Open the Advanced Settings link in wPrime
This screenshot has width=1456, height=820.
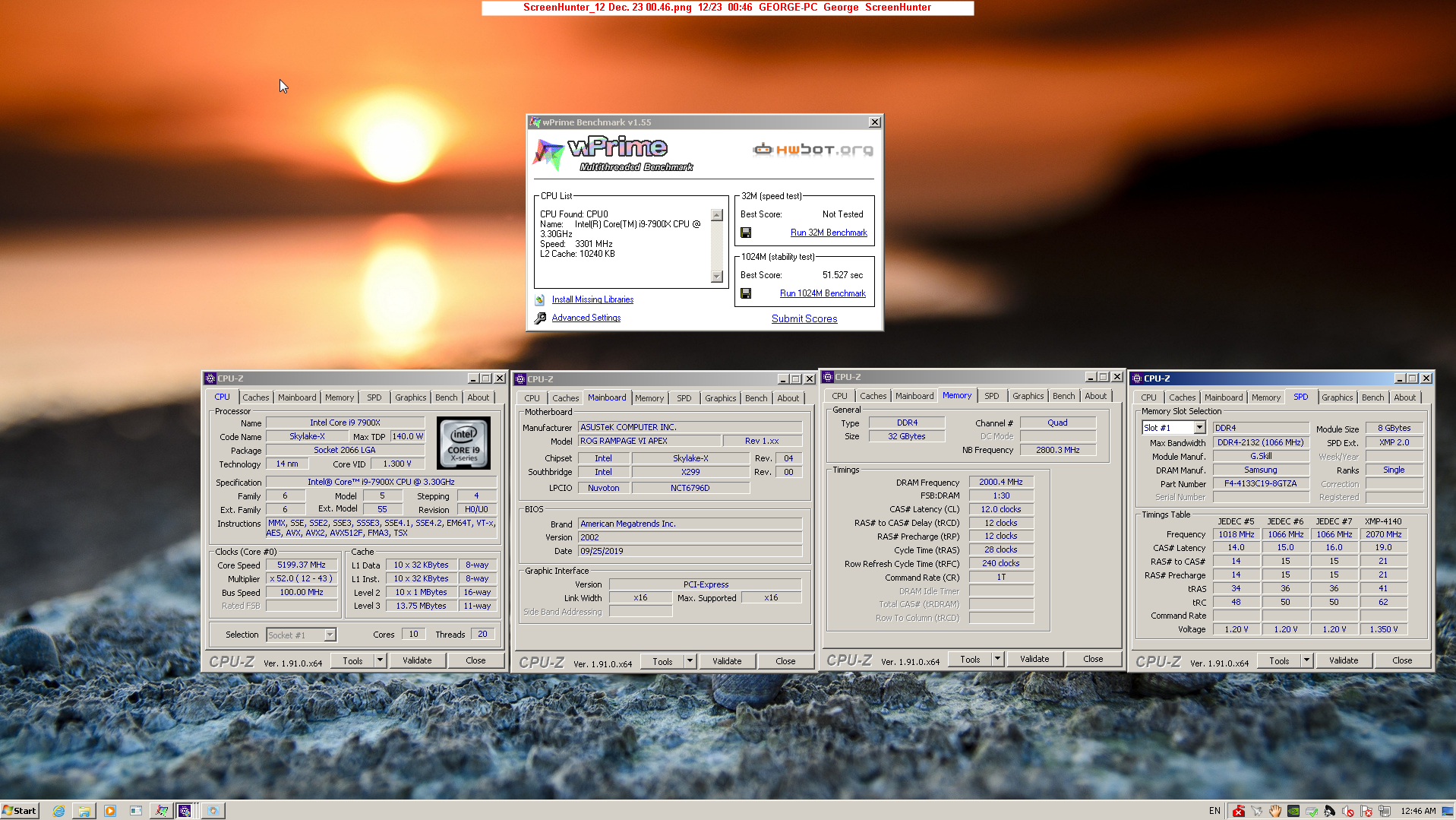[586, 318]
